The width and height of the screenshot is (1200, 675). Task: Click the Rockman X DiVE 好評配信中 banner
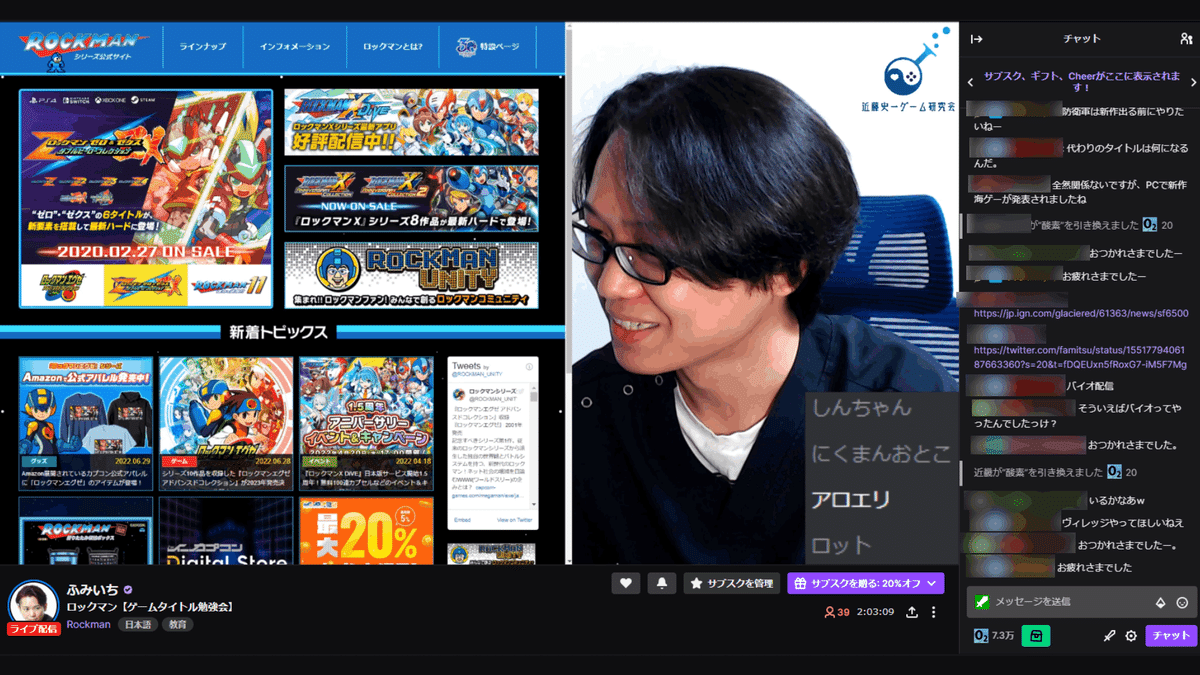[x=411, y=121]
